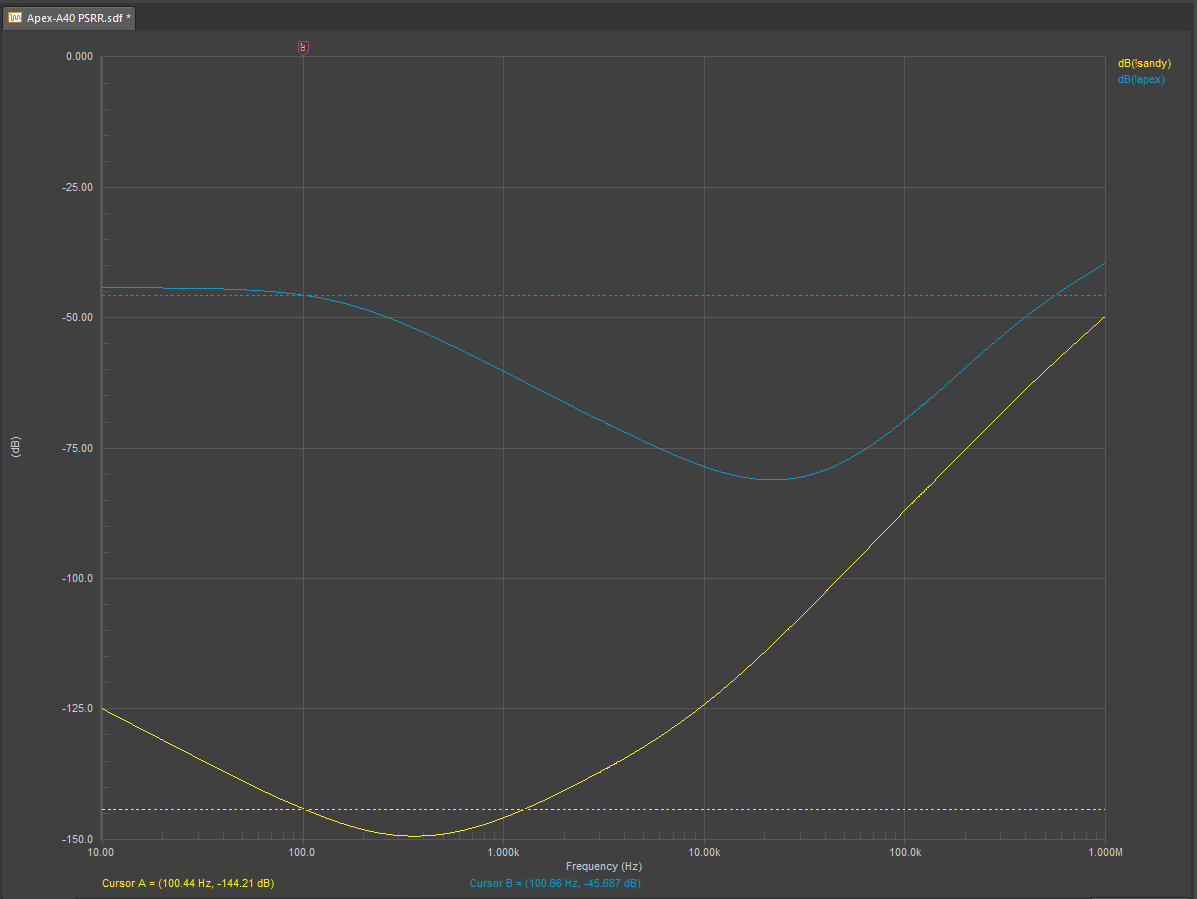Click the (dB) vertical axis label

15,447
